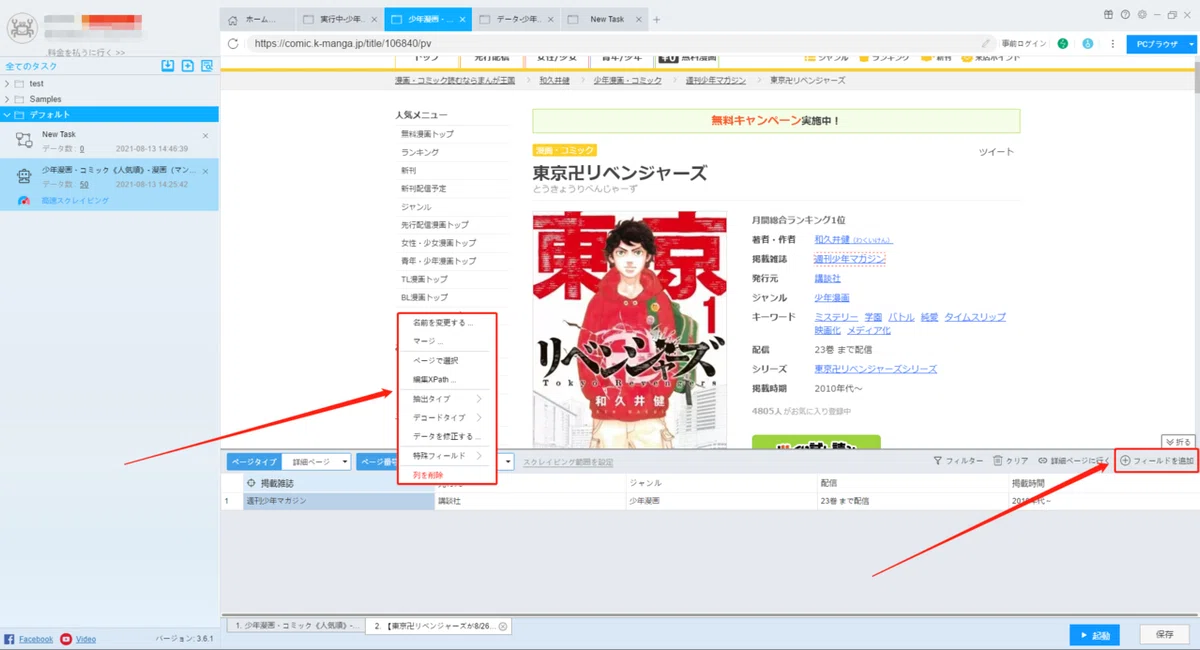Click the robot icon of 少年漫画 task
The width and height of the screenshot is (1200, 650).
[x=24, y=176]
